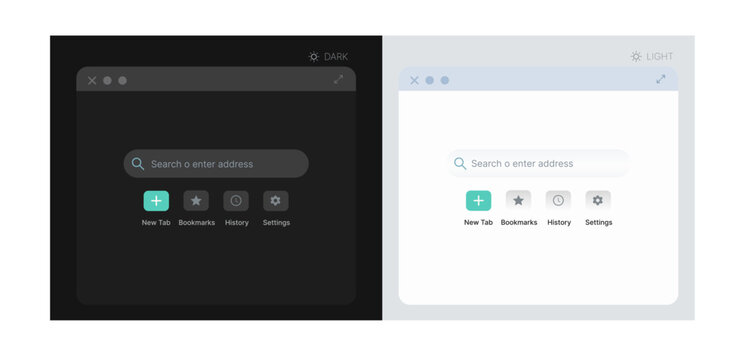Open Settings gear icon in dark window
Viewport: 755px width, 360px height.
point(275,201)
